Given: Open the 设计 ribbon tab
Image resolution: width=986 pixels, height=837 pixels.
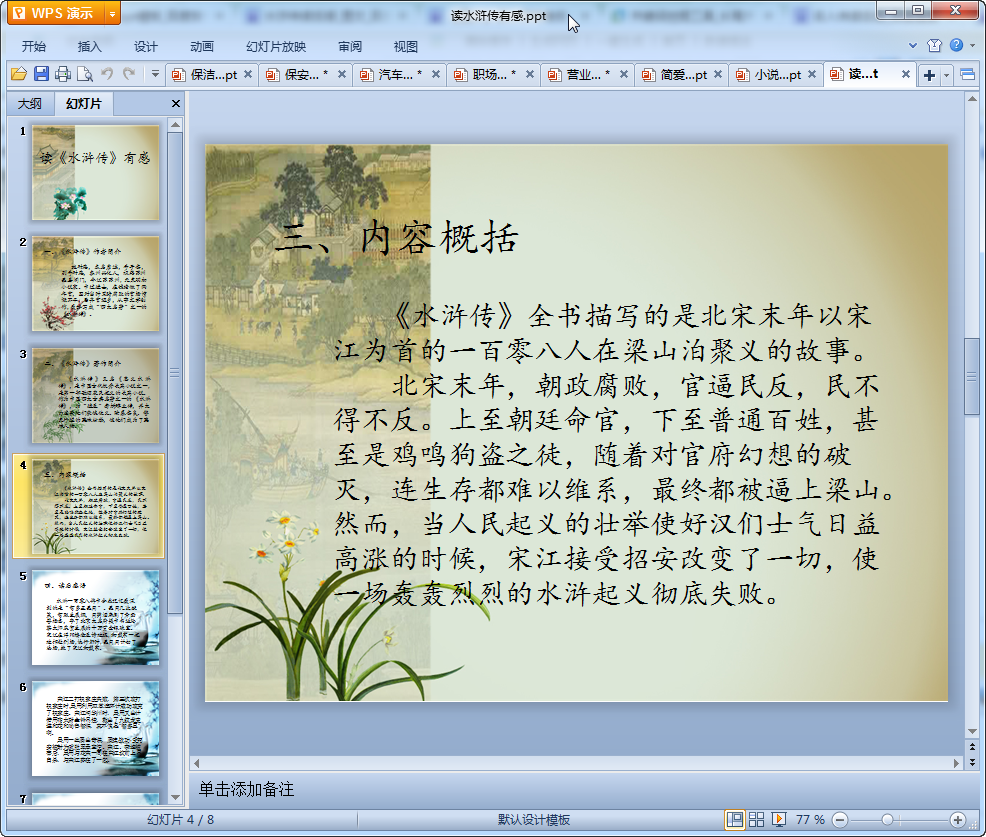Looking at the screenshot, I should tap(145, 47).
